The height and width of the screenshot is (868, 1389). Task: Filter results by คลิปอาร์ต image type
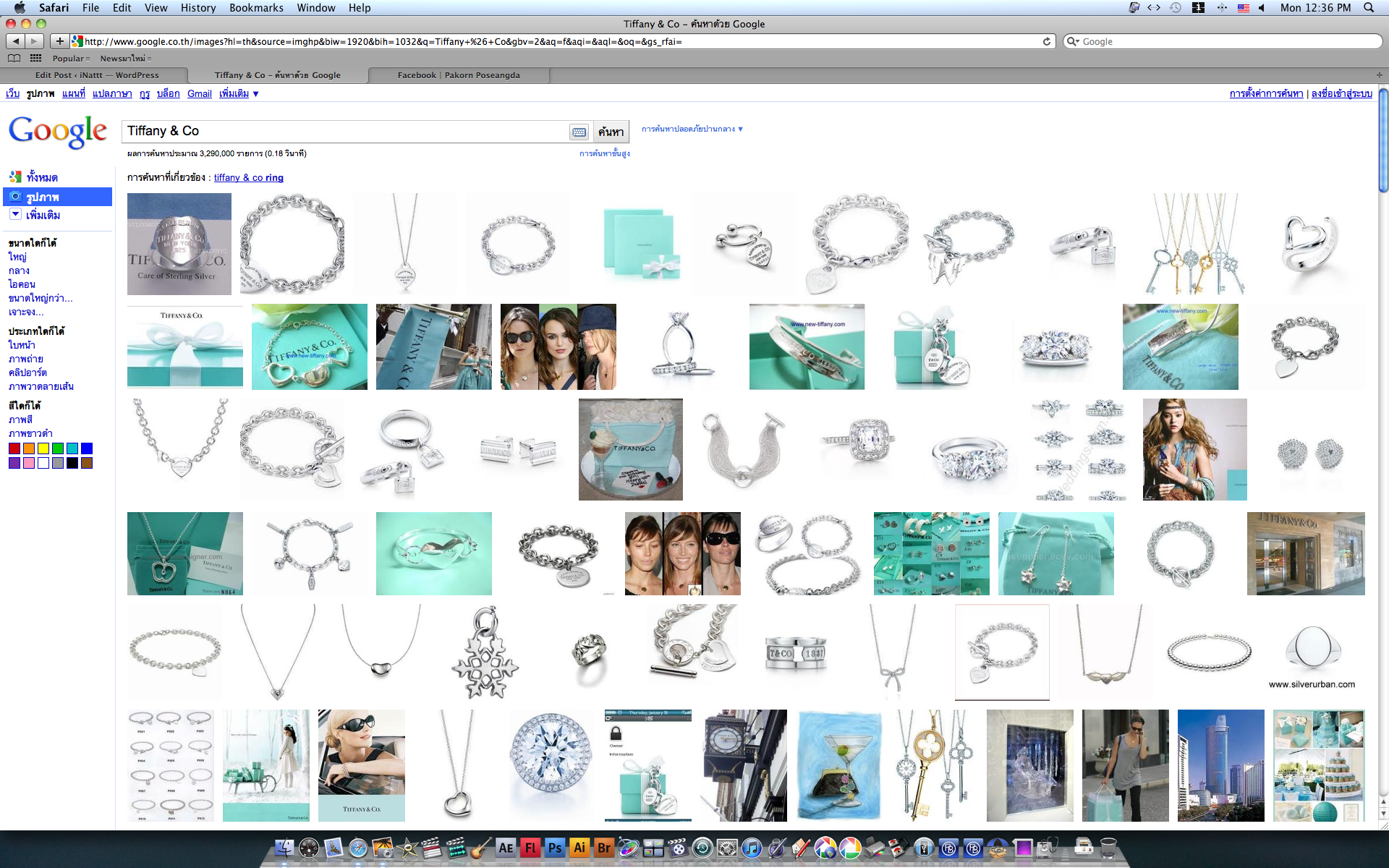pos(27,373)
